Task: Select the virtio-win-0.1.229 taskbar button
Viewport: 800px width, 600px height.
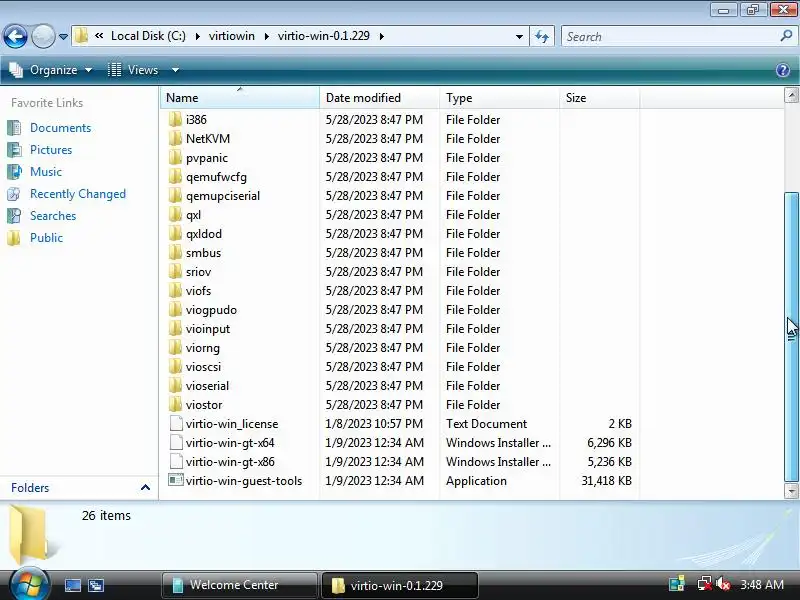Action: 400,585
